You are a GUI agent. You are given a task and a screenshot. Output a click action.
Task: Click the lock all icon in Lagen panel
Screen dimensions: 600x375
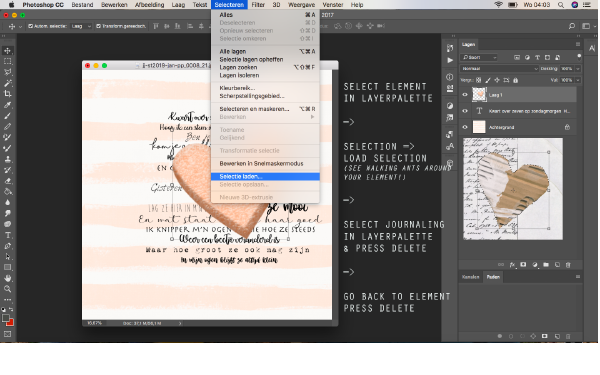(515, 80)
